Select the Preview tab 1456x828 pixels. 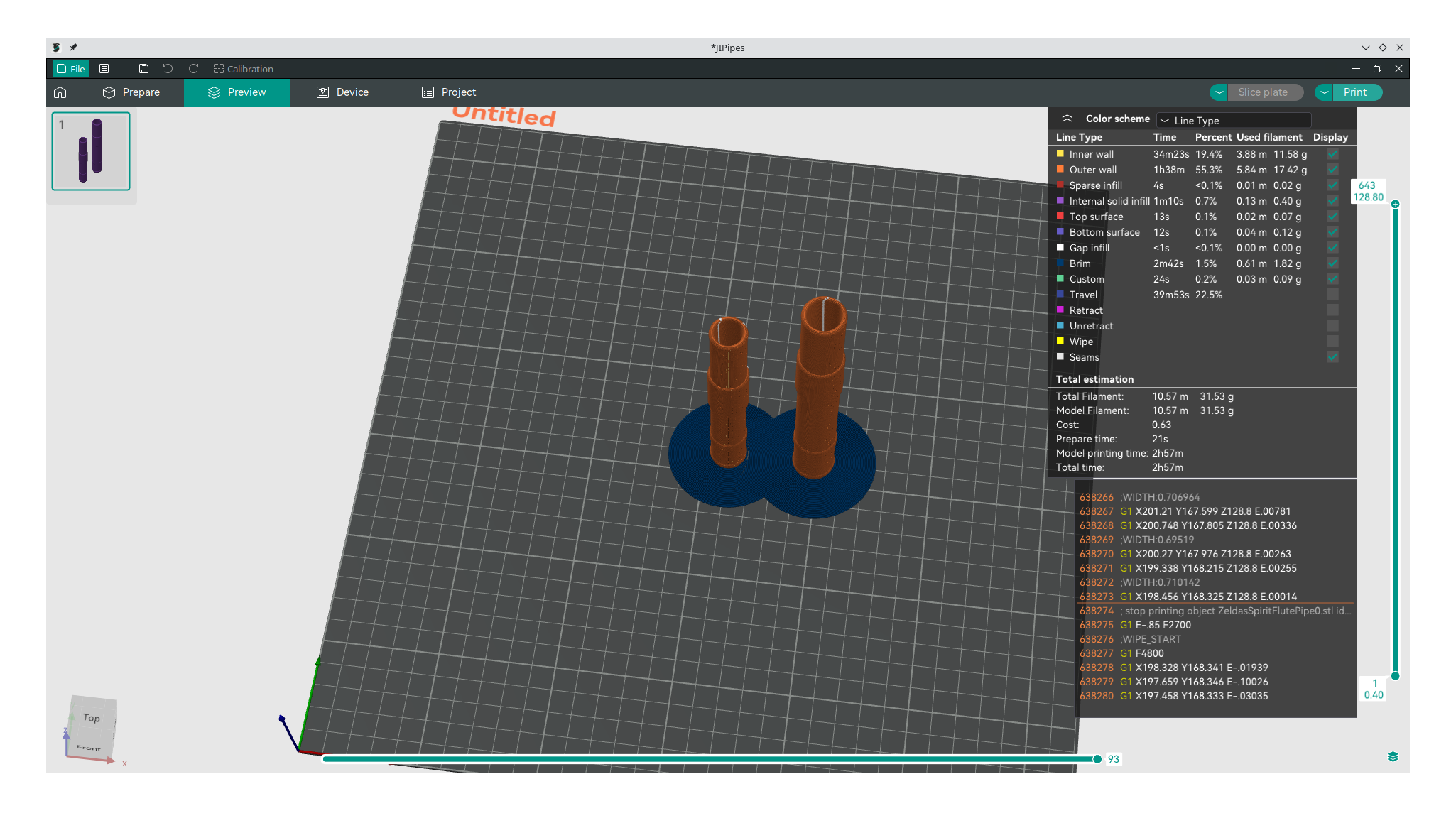click(x=237, y=92)
